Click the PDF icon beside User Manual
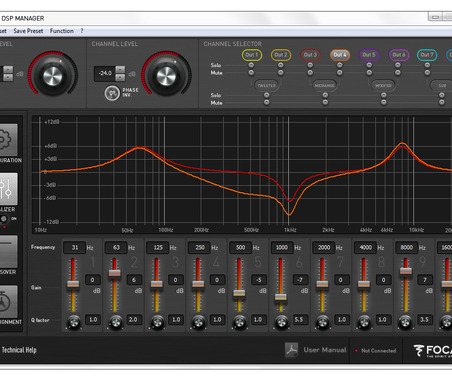The image size is (452, 380). point(292,350)
